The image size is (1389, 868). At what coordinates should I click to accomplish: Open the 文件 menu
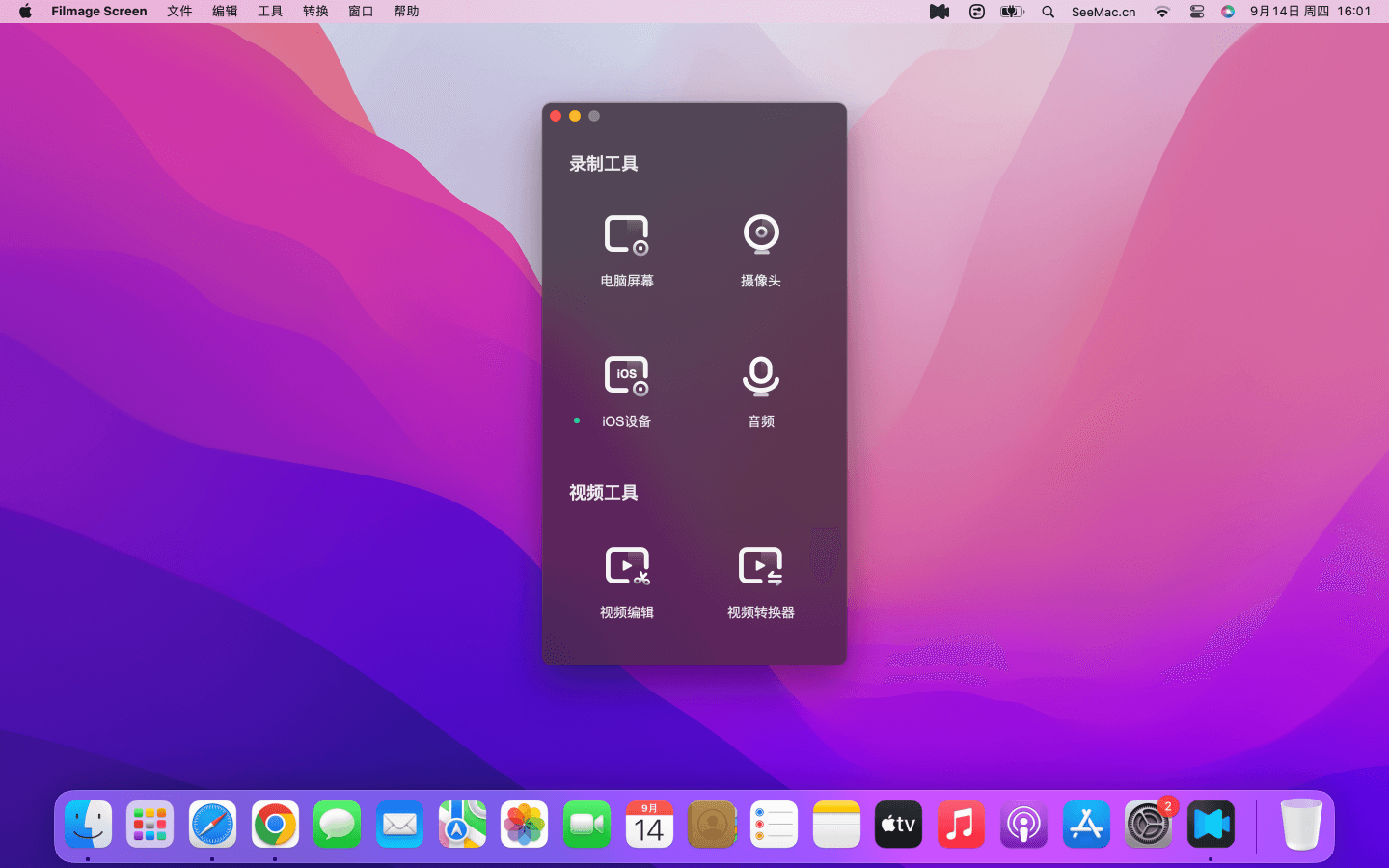(179, 12)
